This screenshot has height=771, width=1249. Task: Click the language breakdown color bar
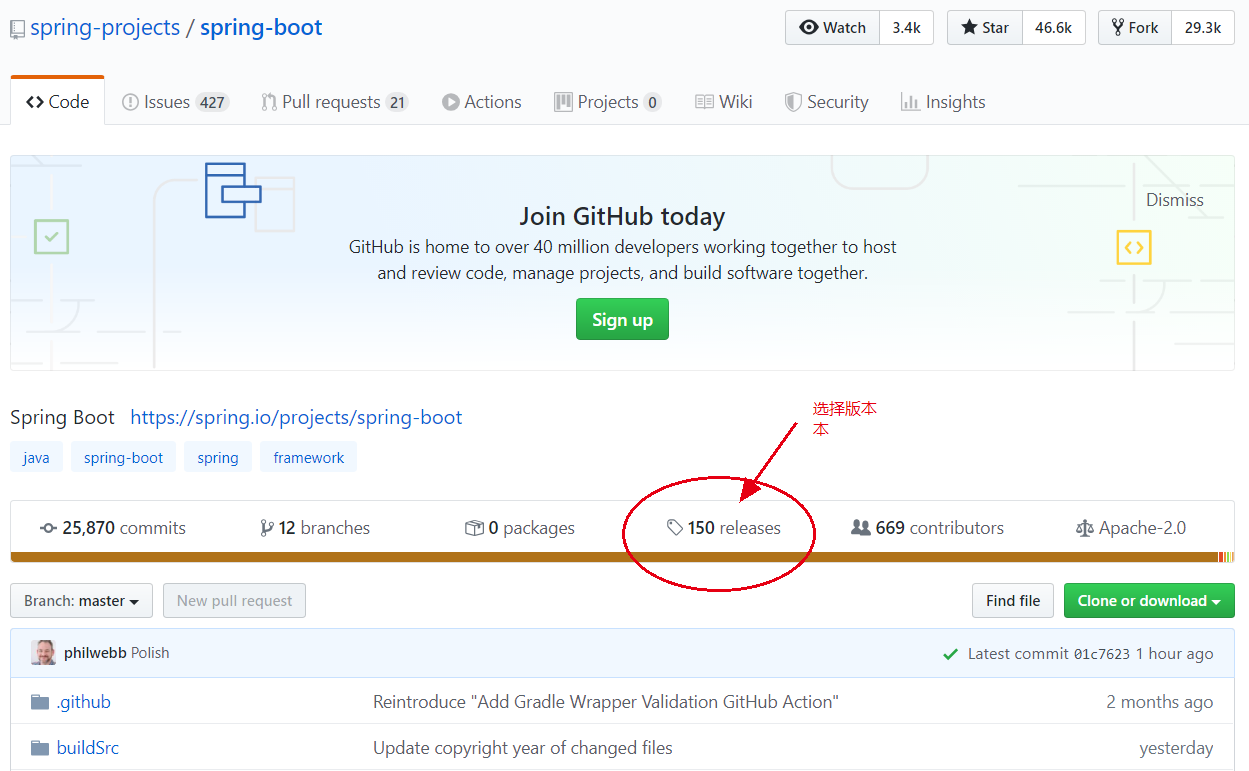click(x=622, y=557)
